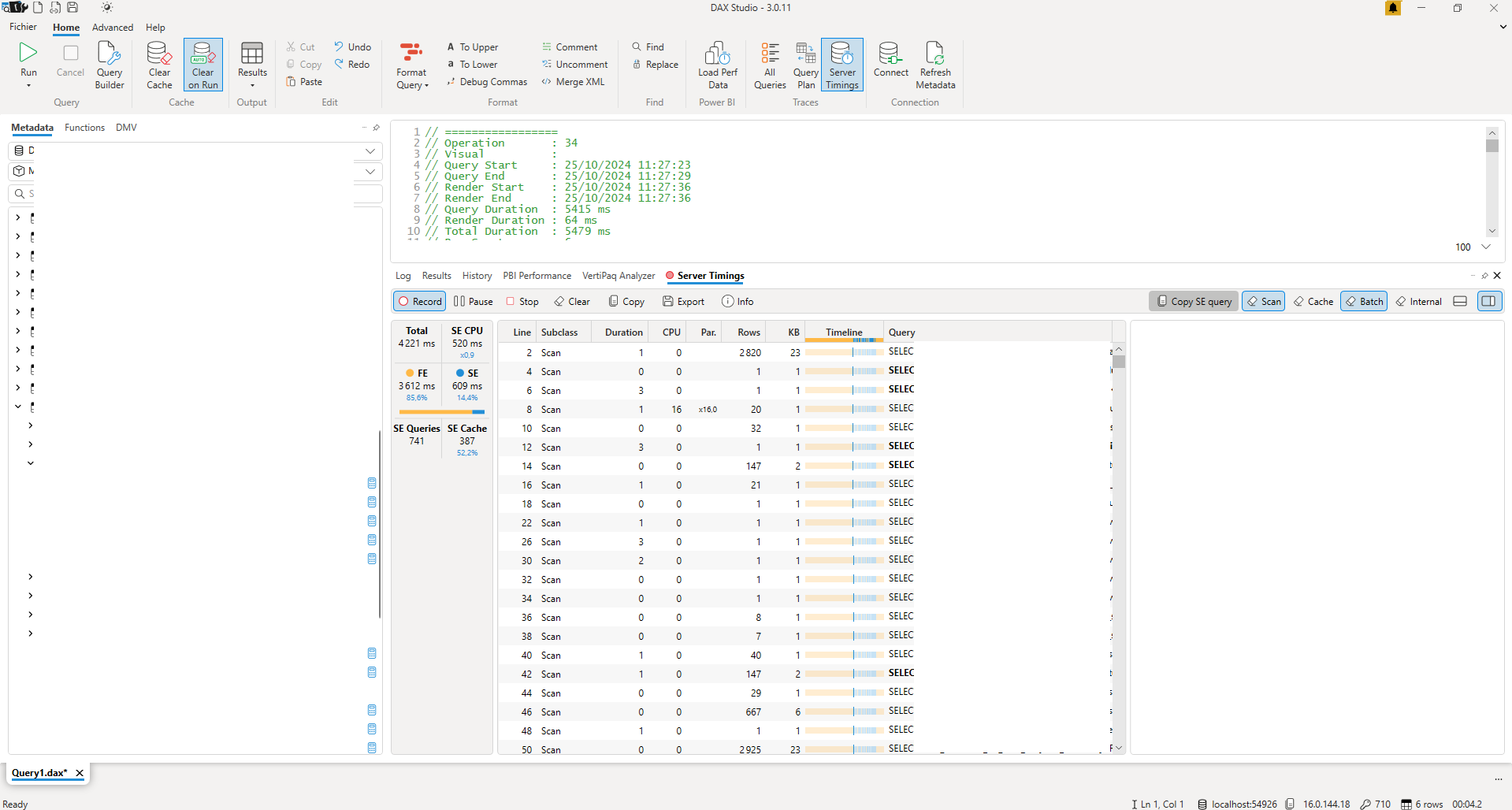The width and height of the screenshot is (1512, 810).
Task: Convert selection with To Lower
Action: (x=472, y=65)
